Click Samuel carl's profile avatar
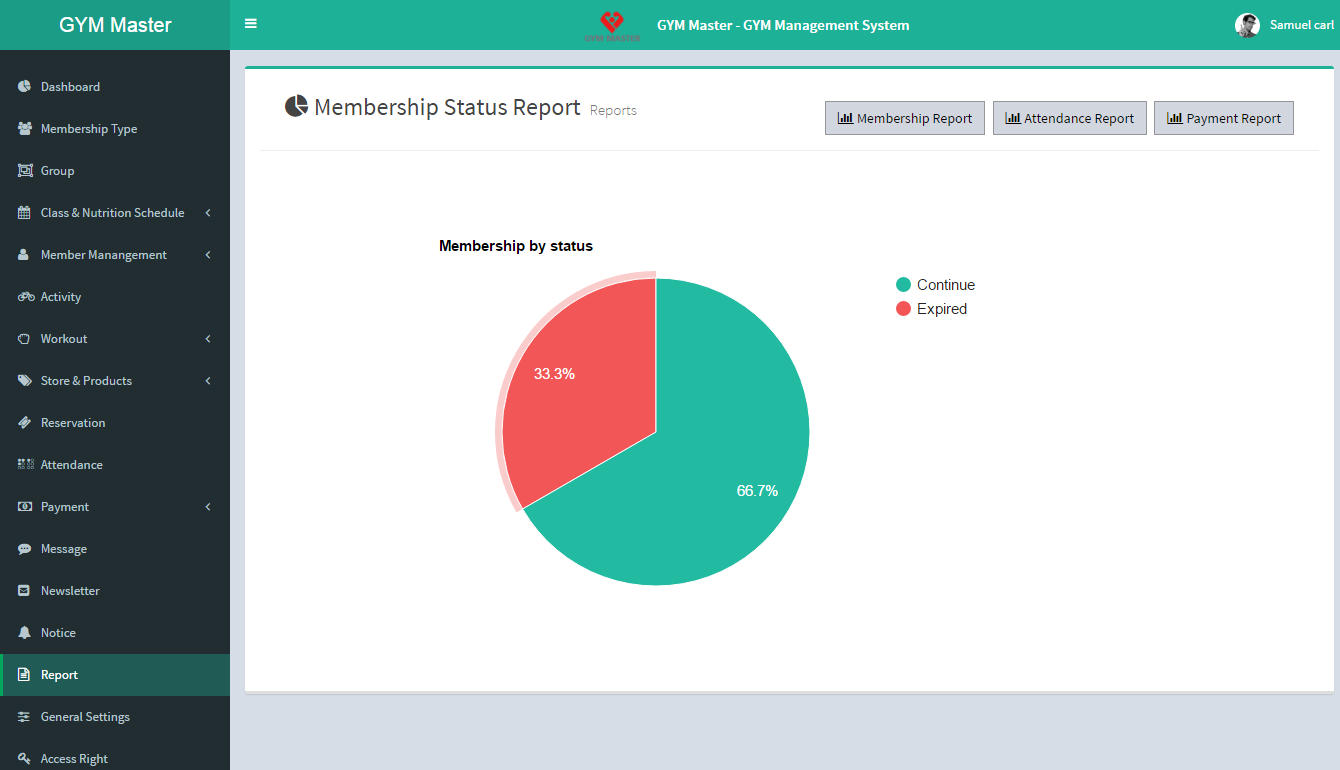Image resolution: width=1340 pixels, height=770 pixels. [1247, 25]
